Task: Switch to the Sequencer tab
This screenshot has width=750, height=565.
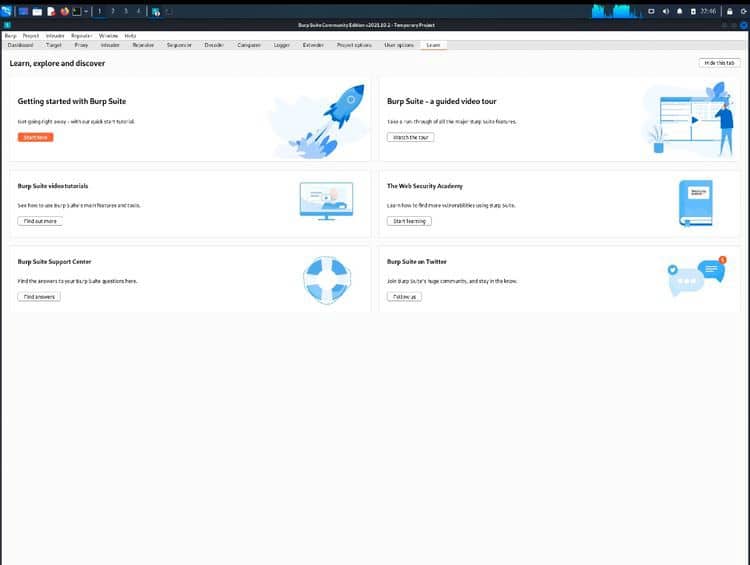Action: [179, 45]
